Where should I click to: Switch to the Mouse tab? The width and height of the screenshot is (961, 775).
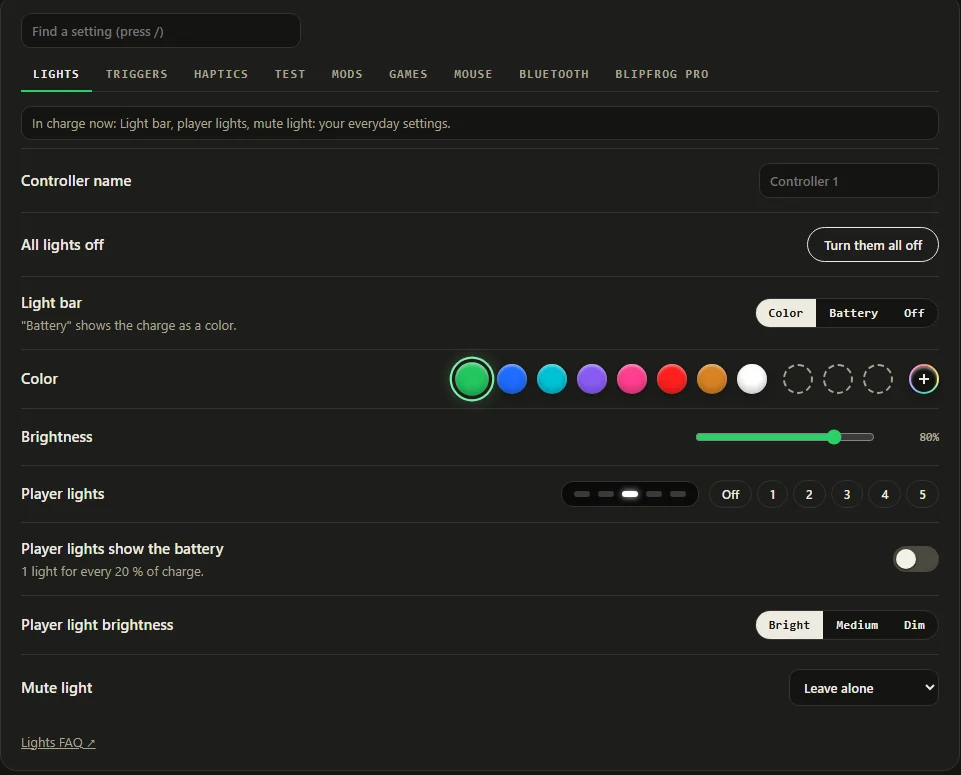pos(473,74)
